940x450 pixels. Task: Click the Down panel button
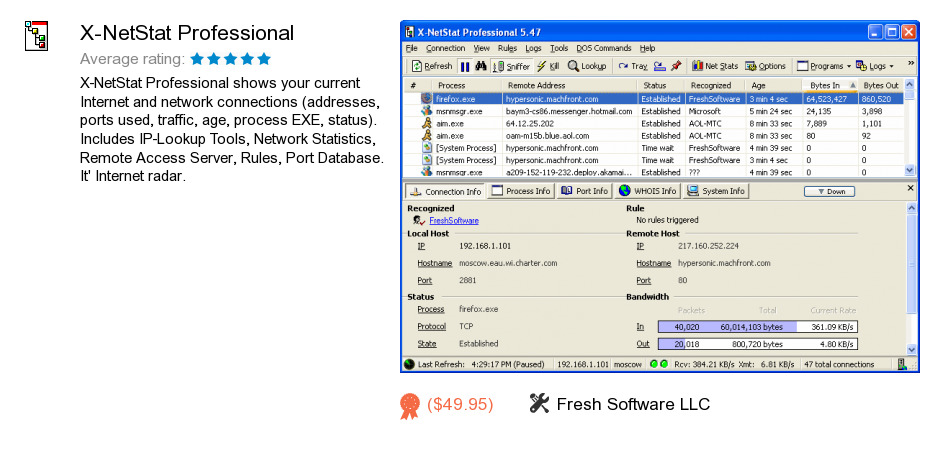pyautogui.click(x=829, y=192)
